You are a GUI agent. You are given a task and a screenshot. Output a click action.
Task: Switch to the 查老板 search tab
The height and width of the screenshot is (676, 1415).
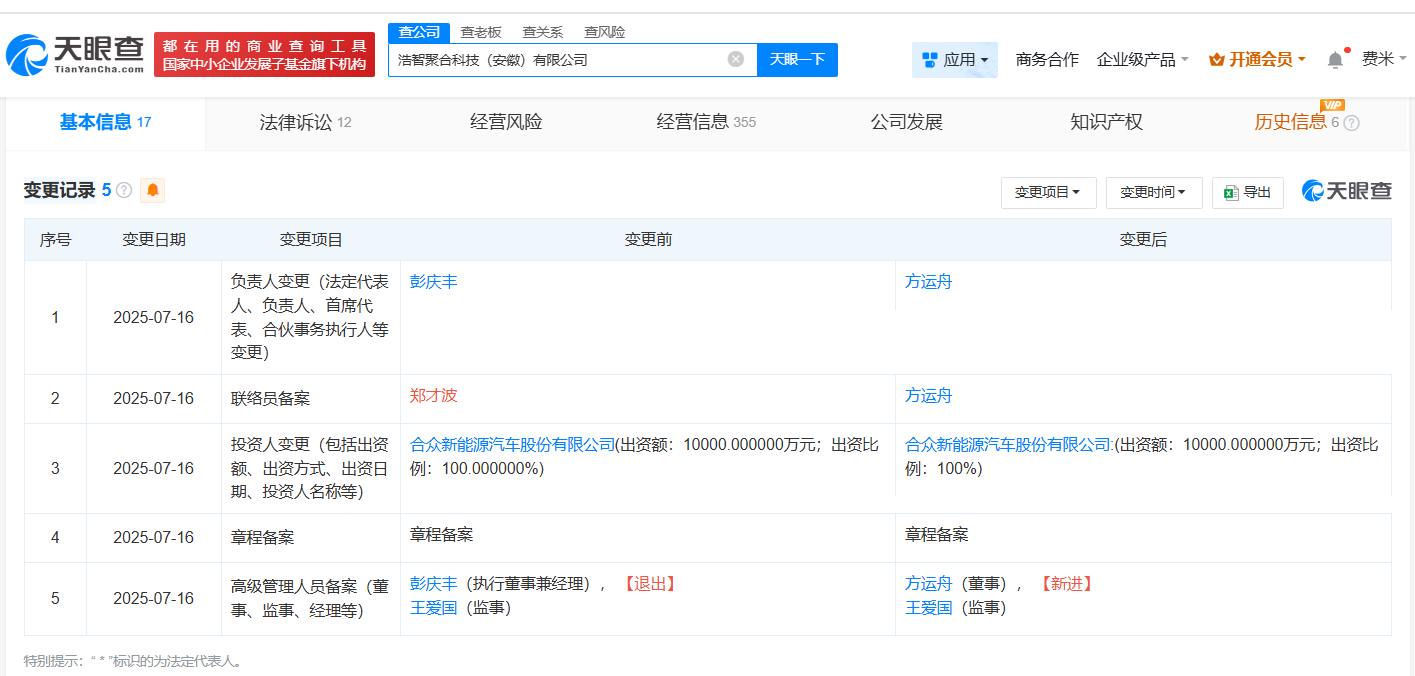[481, 32]
